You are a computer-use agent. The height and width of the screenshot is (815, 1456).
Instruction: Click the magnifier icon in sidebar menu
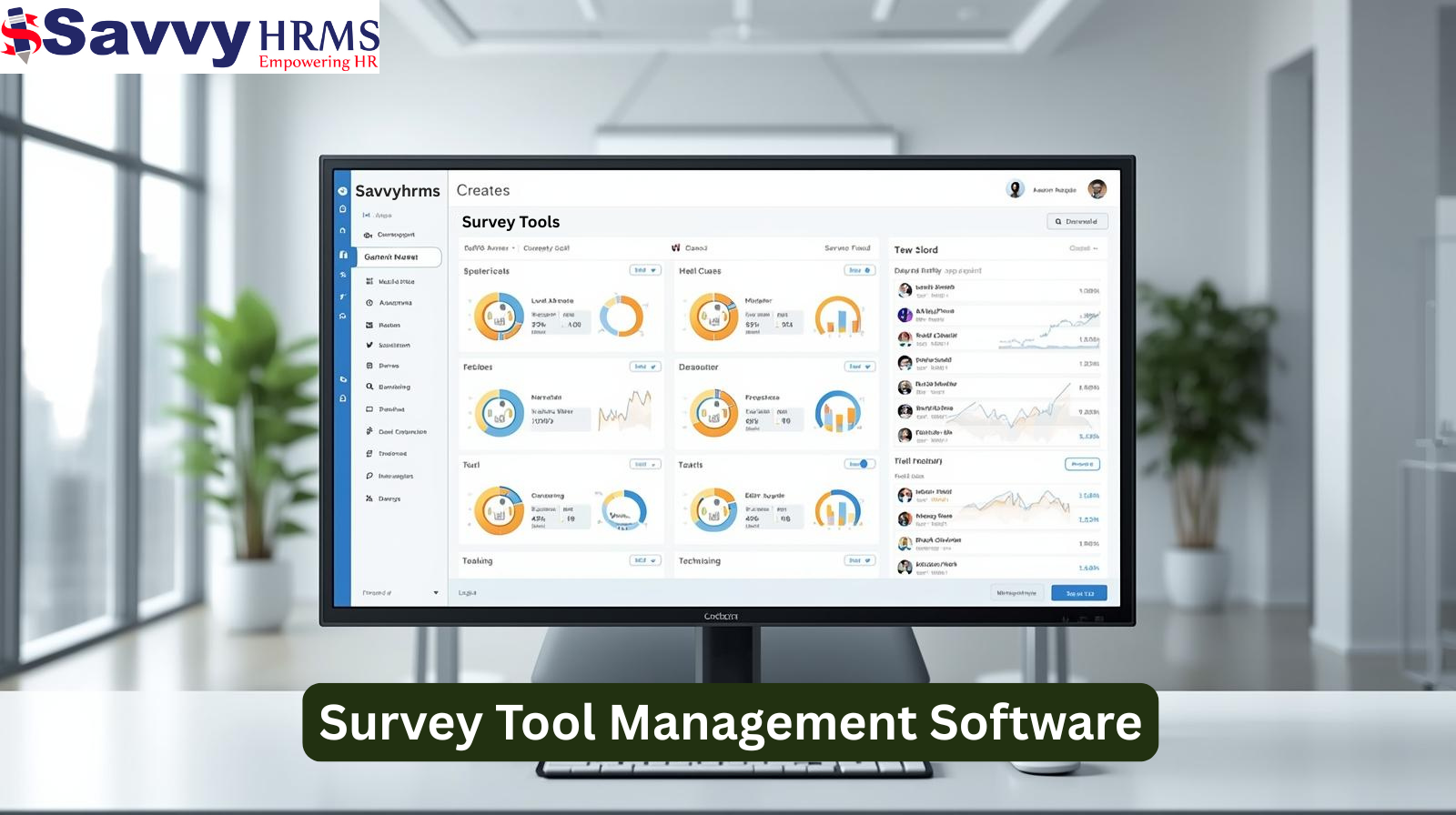pyautogui.click(x=369, y=387)
